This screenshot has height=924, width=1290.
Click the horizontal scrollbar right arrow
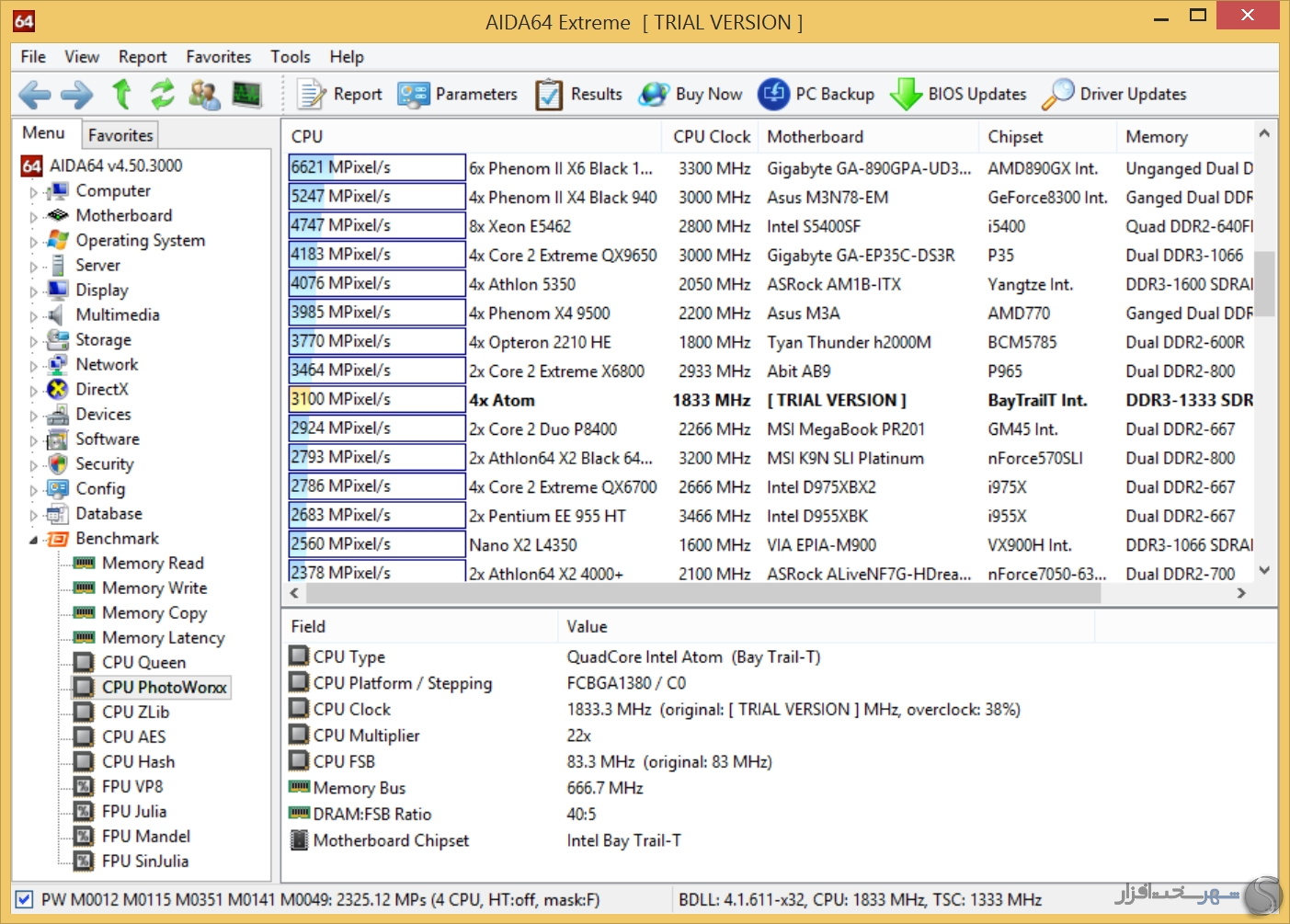(x=1241, y=593)
